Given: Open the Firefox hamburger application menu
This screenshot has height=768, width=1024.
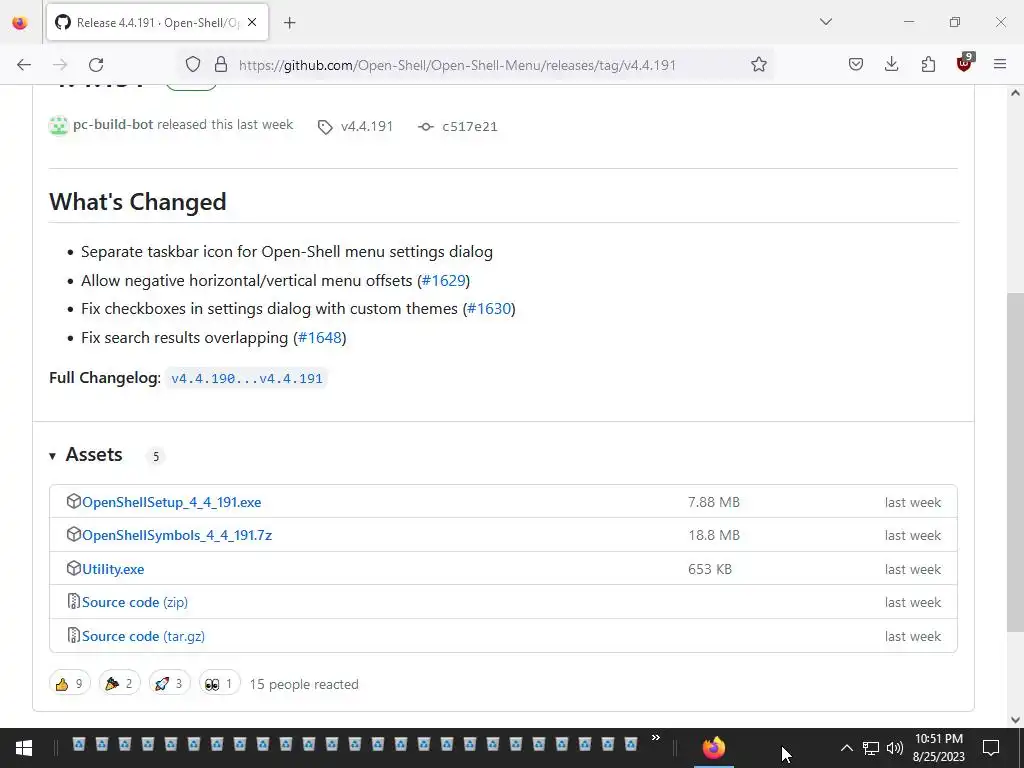Looking at the screenshot, I should [x=1000, y=64].
